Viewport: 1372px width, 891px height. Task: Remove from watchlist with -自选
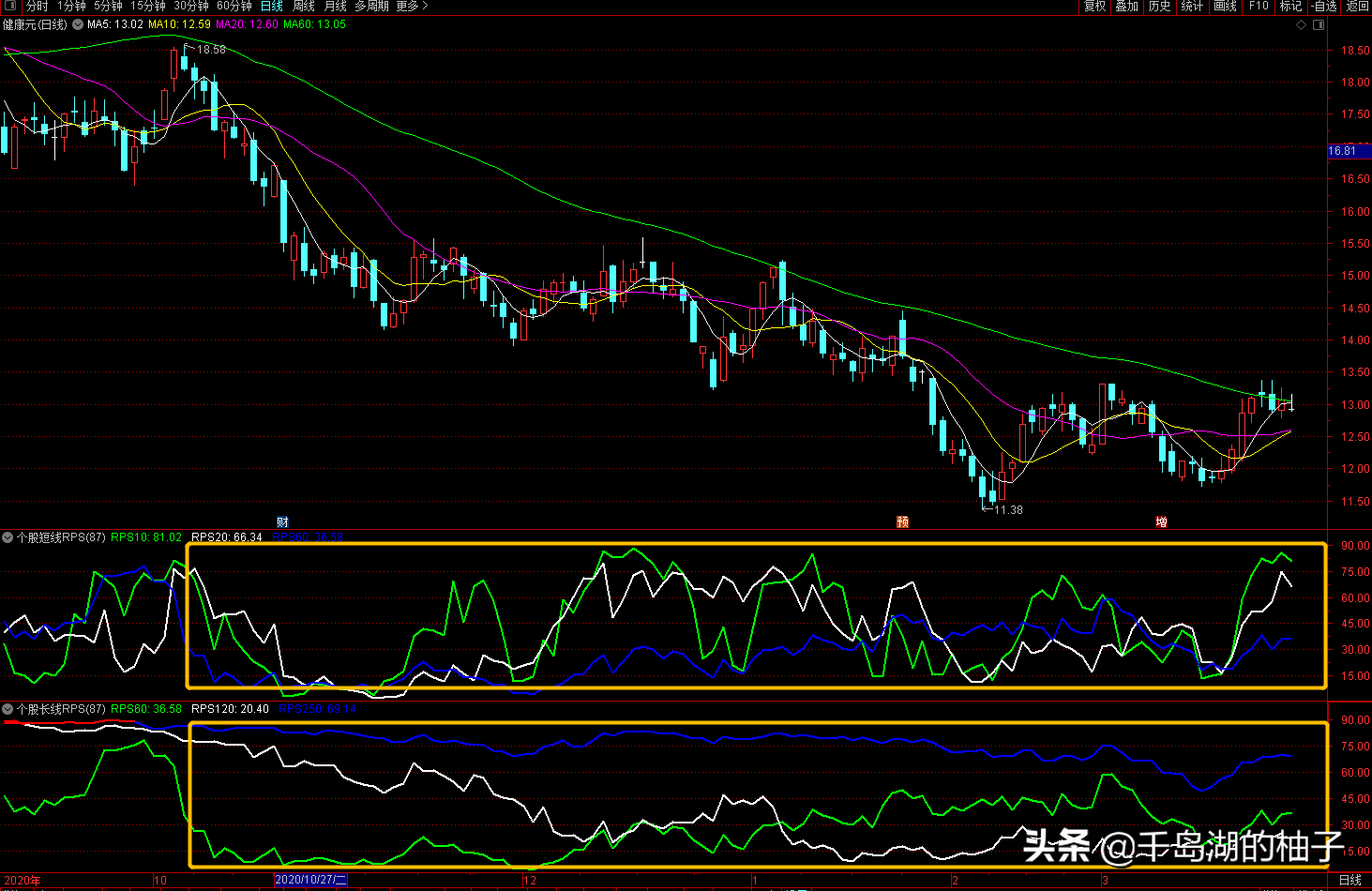pos(1324,6)
